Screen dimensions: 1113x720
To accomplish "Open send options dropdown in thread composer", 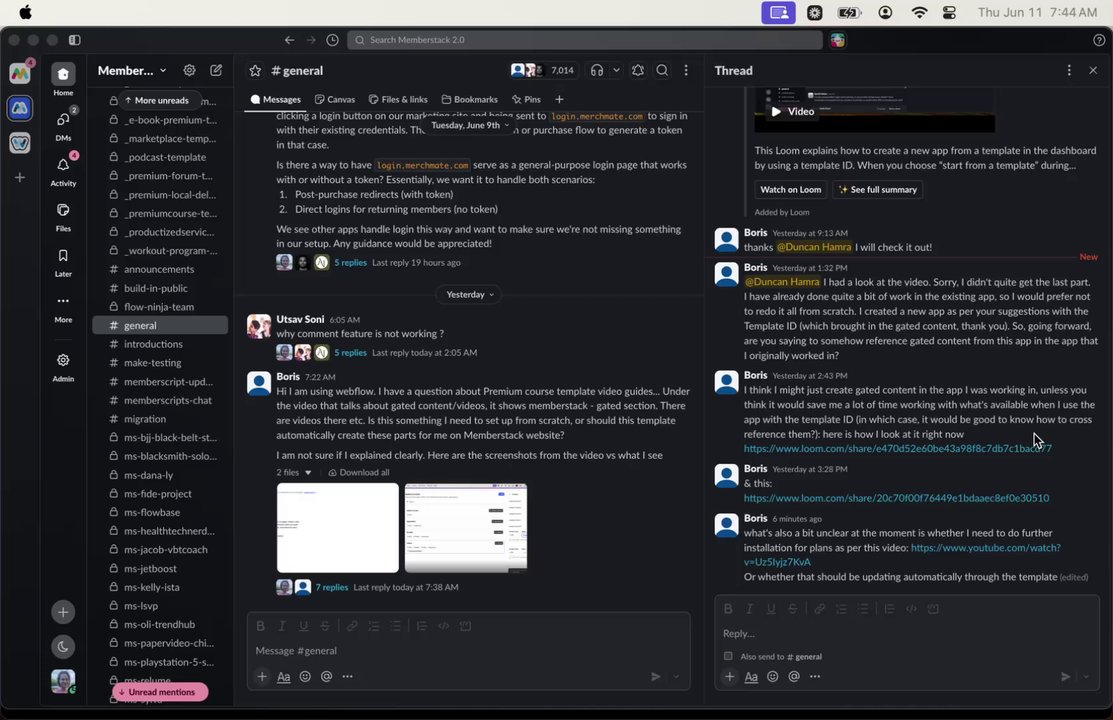I will coord(1086,677).
